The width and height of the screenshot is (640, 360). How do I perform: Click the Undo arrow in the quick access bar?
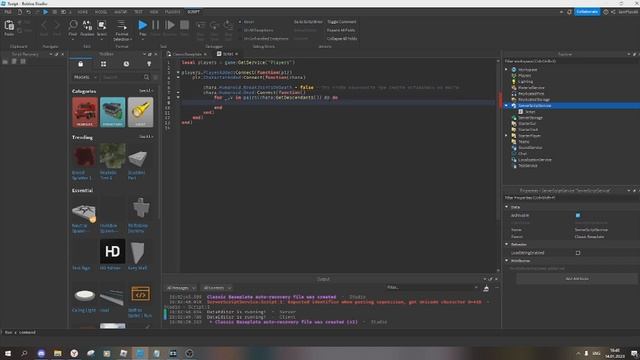28,12
